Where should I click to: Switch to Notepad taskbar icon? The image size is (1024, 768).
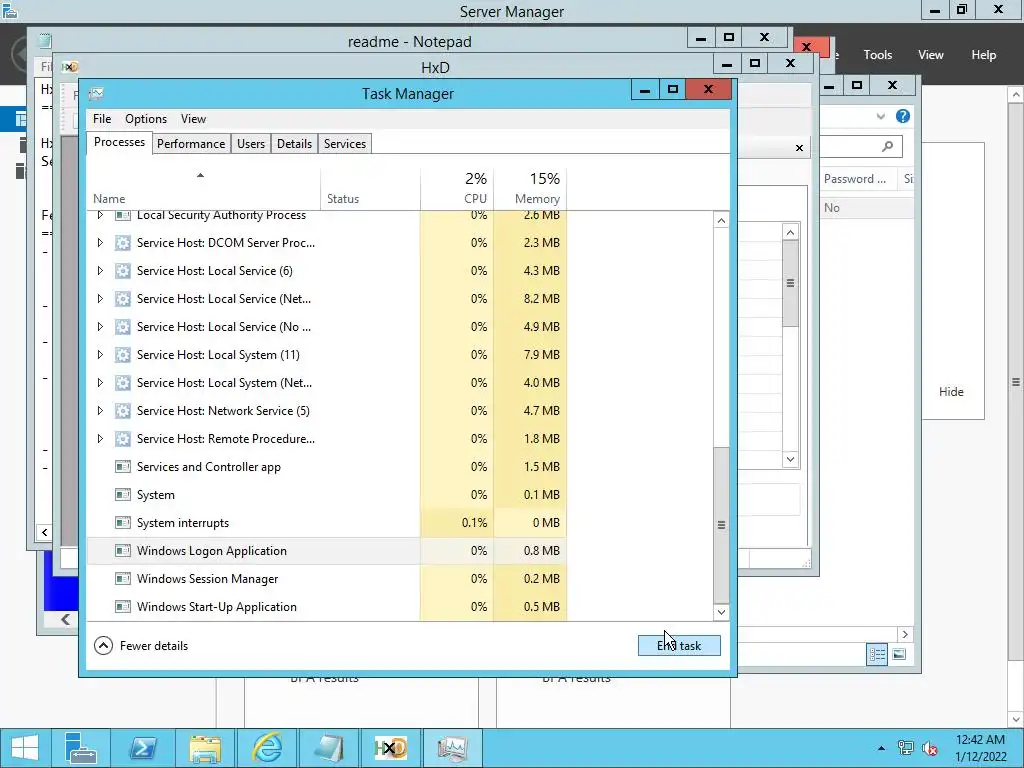pos(329,748)
